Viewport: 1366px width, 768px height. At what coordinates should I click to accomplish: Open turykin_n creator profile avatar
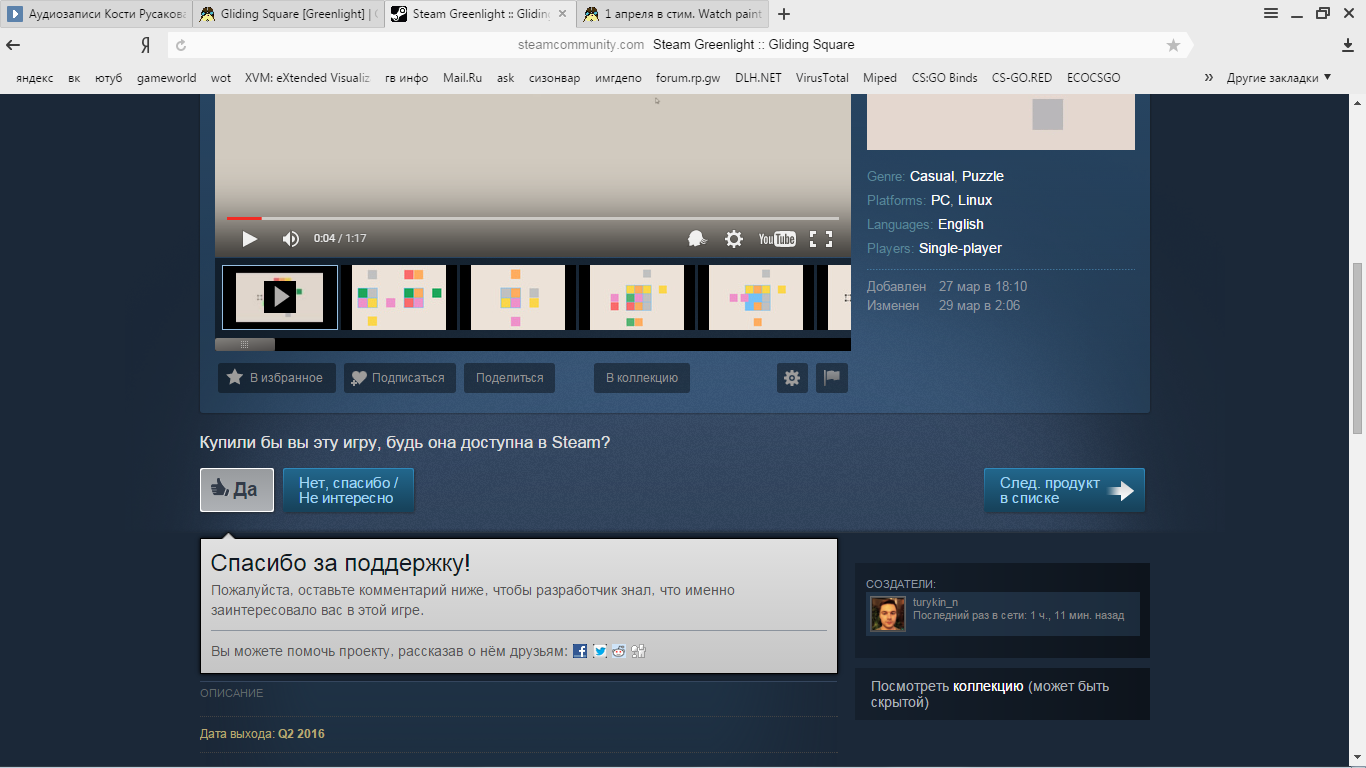[887, 614]
